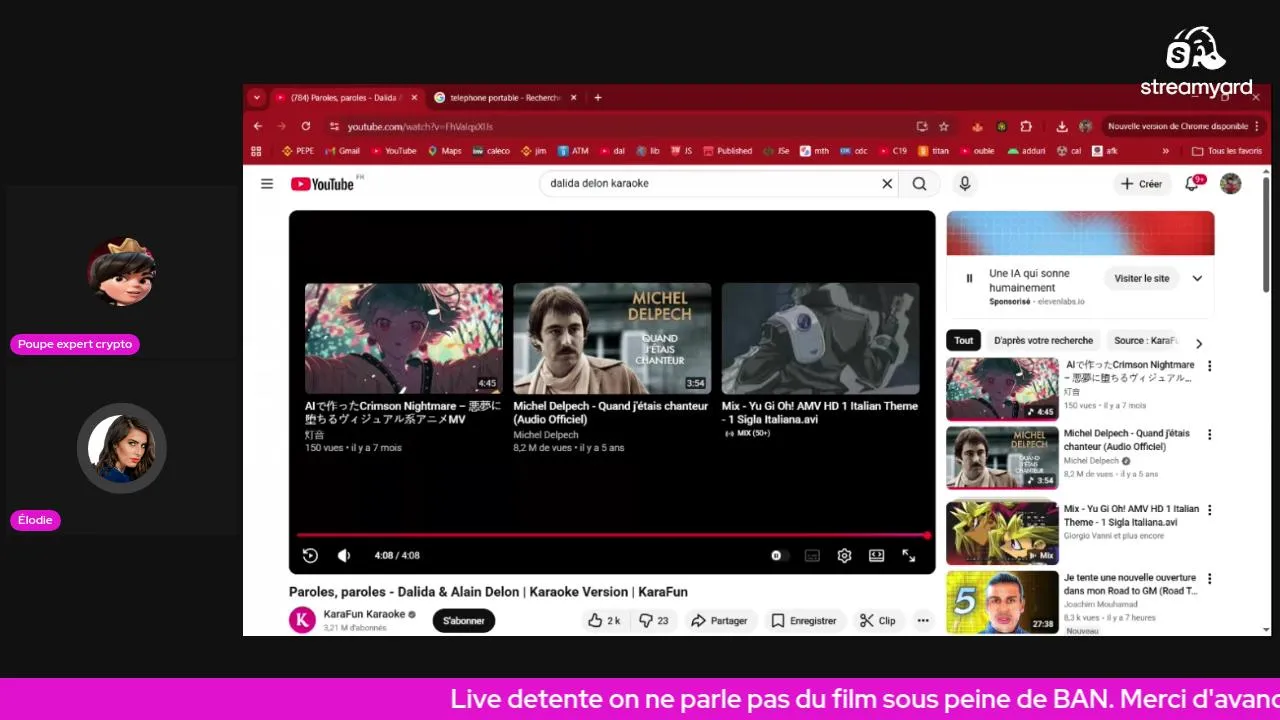This screenshot has height=720, width=1280.
Task: Open the player settings gear
Action: pos(844,556)
